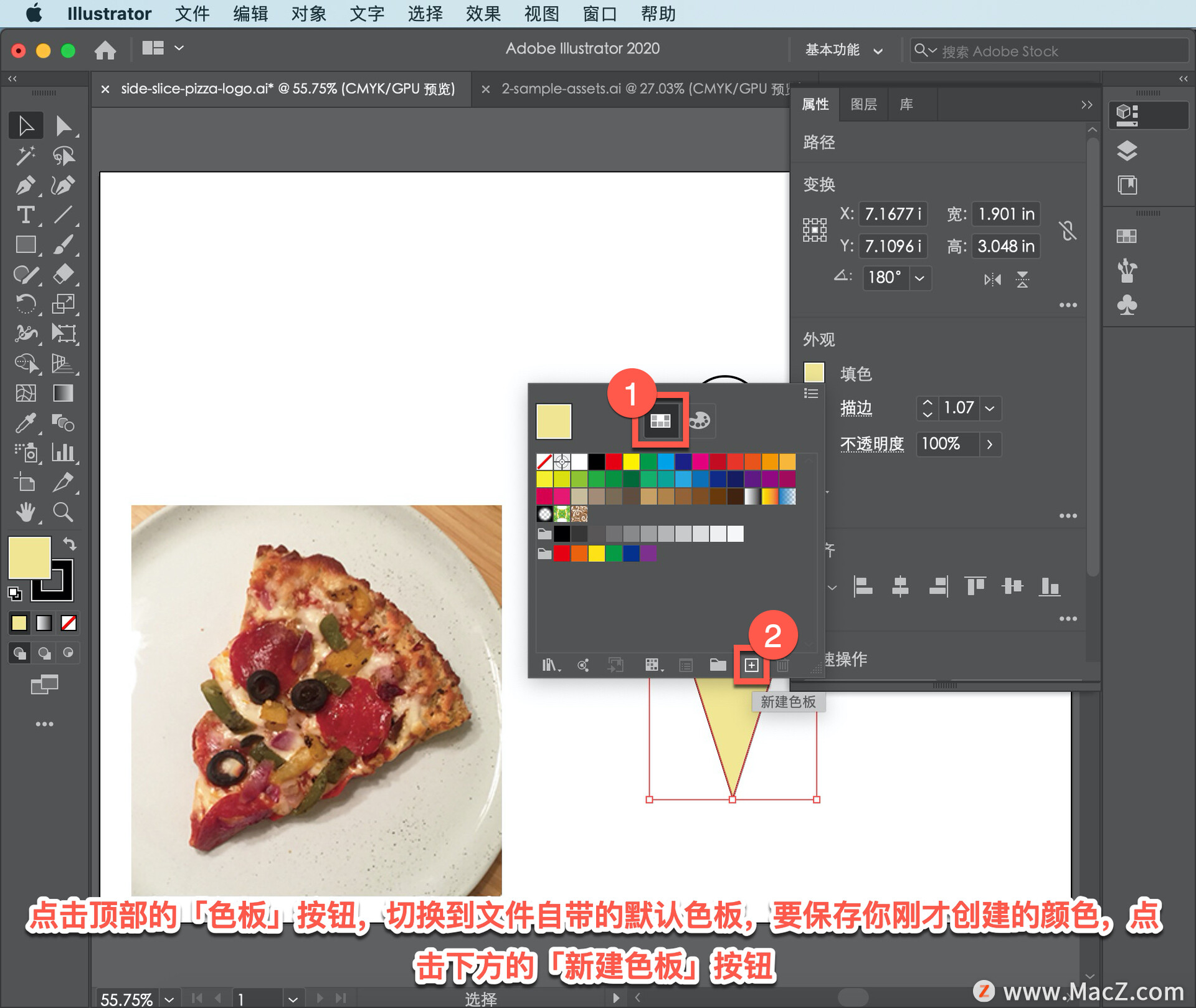Click the 不透明度 opacity link
1196x1008 pixels.
871,444
